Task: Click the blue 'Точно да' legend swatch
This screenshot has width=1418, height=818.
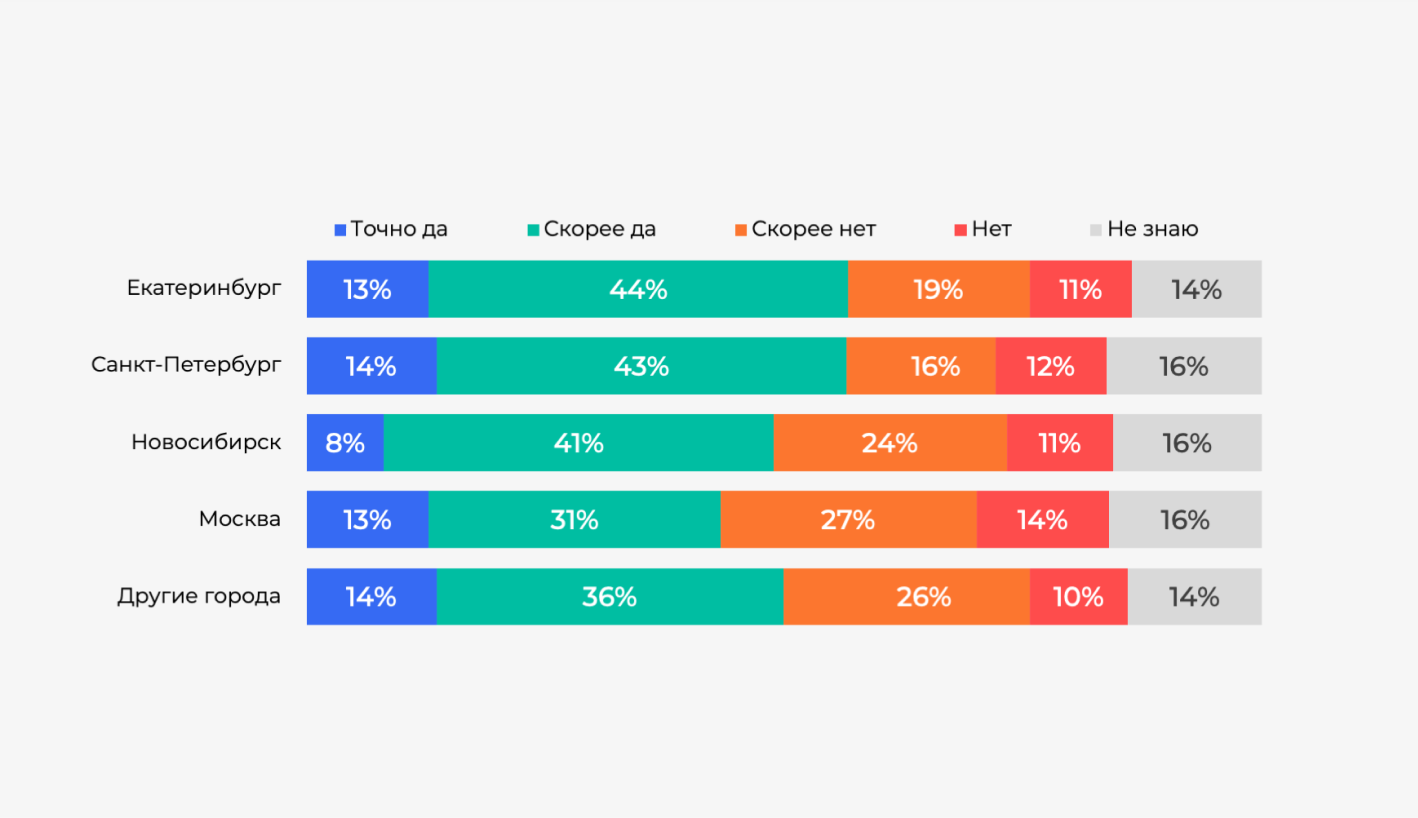Action: point(340,230)
